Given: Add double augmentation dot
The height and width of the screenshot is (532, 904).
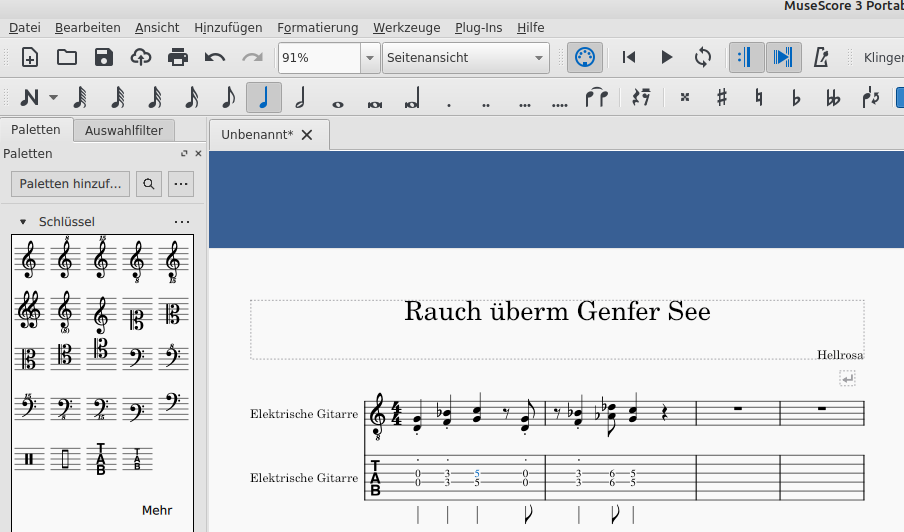Looking at the screenshot, I should (x=486, y=105).
